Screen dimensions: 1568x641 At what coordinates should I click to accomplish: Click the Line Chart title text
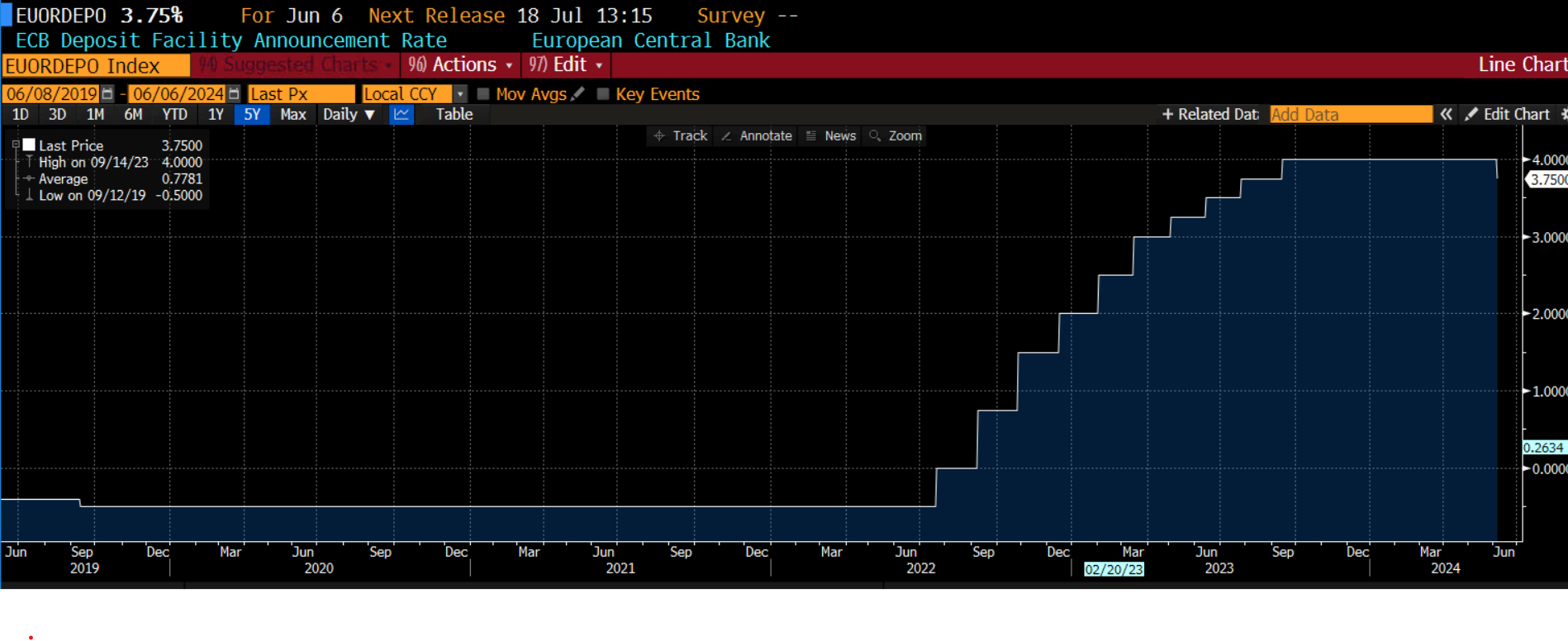click(1522, 64)
